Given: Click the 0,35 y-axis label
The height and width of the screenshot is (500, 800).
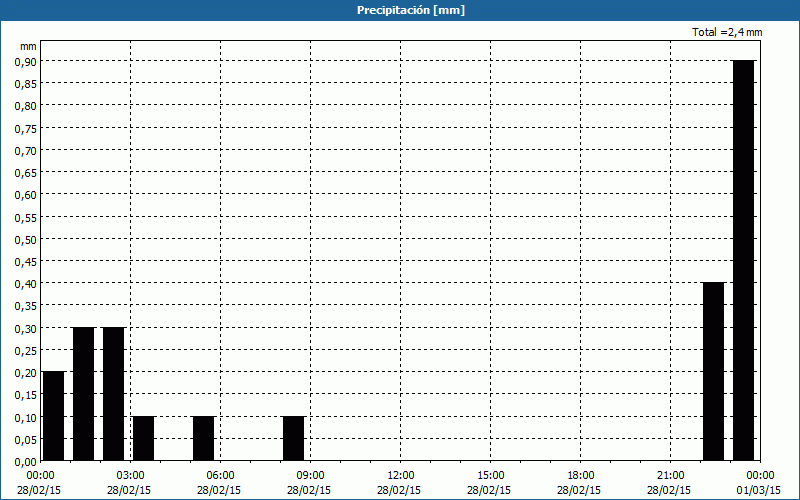Looking at the screenshot, I should tap(26, 306).
